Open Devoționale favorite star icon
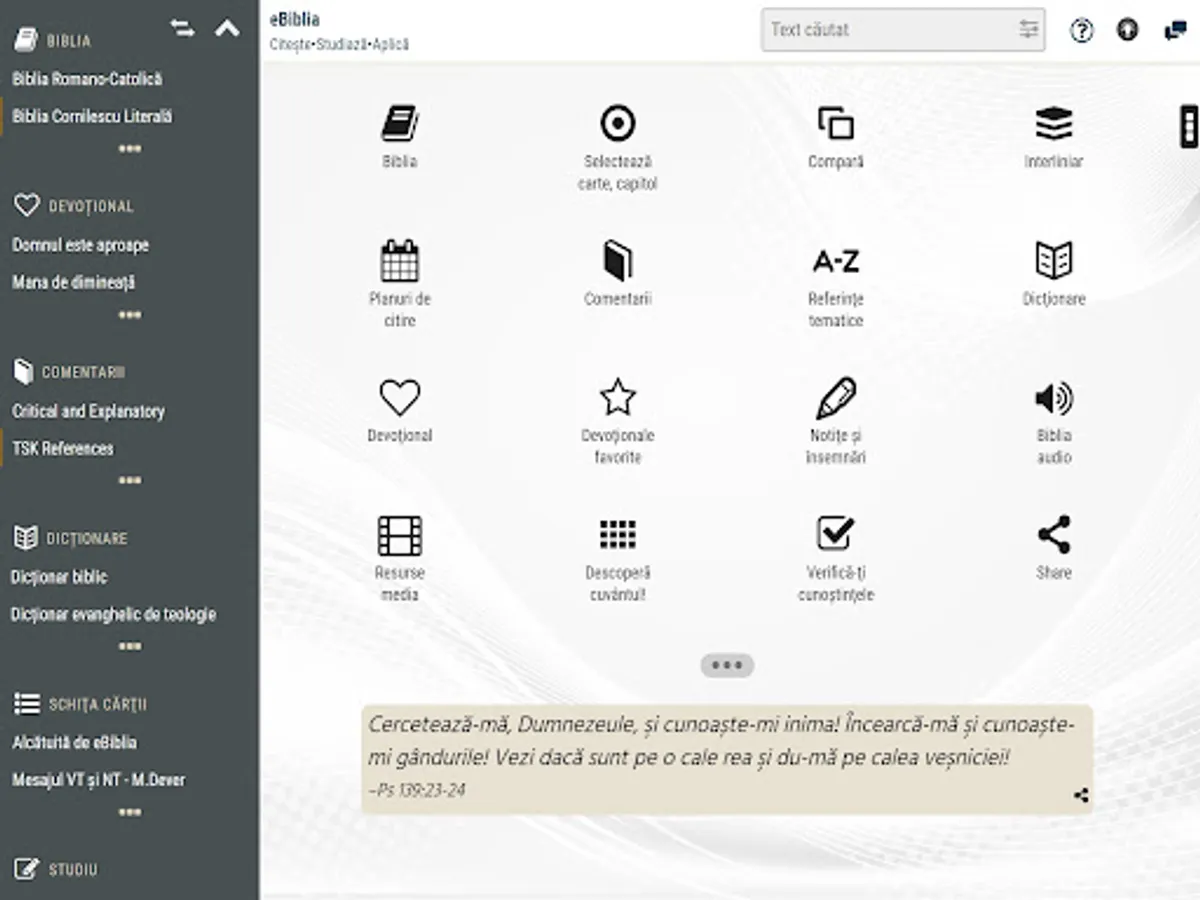This screenshot has height=900, width=1200. coord(618,398)
